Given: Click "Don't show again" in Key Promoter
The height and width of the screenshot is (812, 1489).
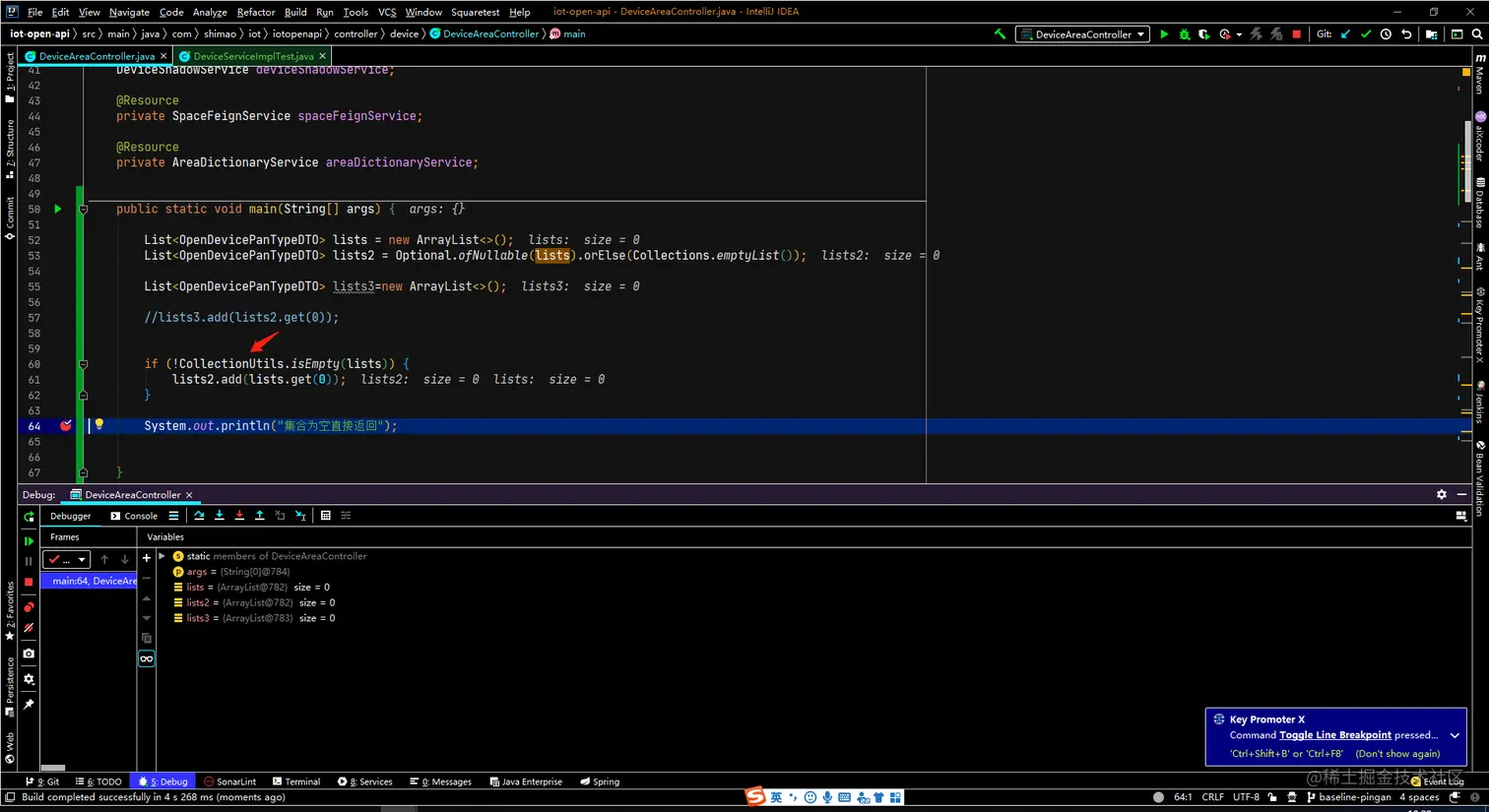Looking at the screenshot, I should coord(1397,754).
